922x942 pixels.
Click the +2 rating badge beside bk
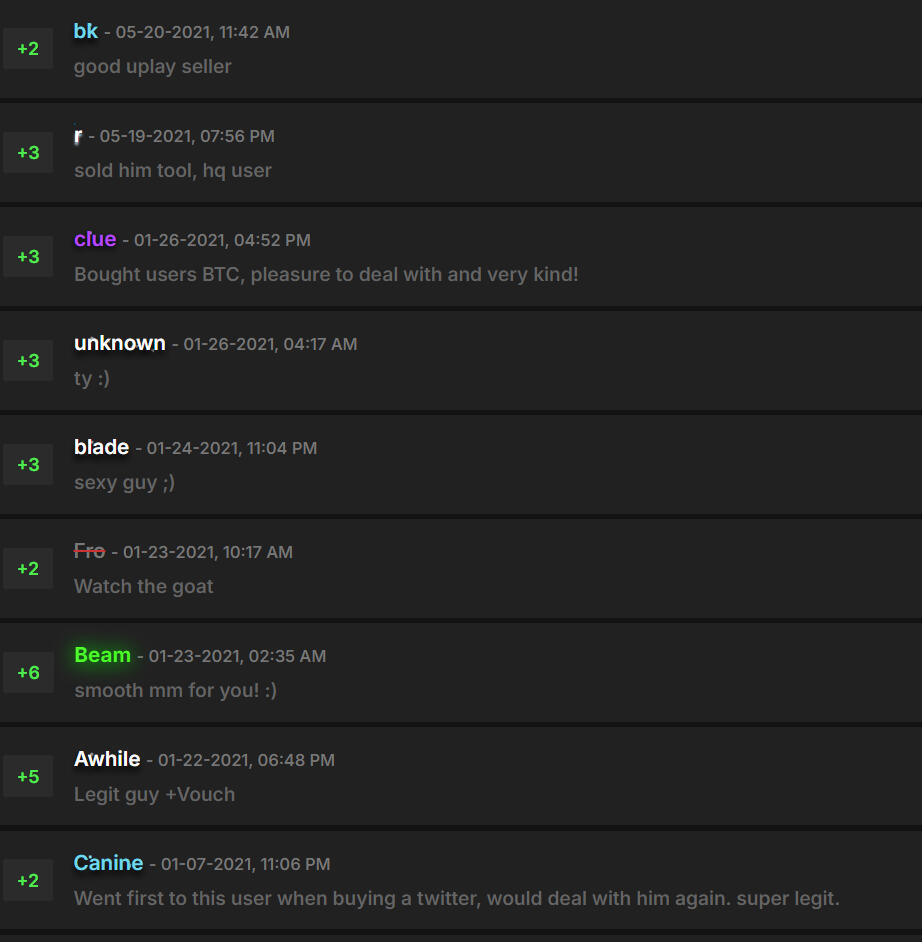click(x=28, y=48)
